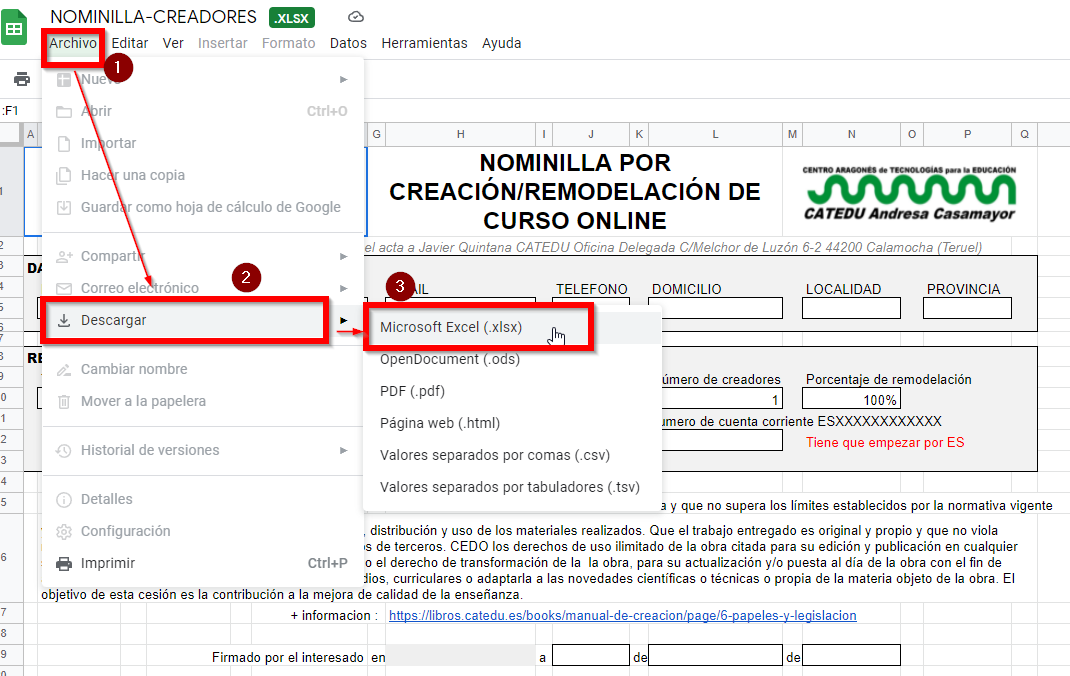Screen dimensions: 1070x676
Task: Choose Valores separados por tabuladores (.tsv)
Action: (x=512, y=488)
